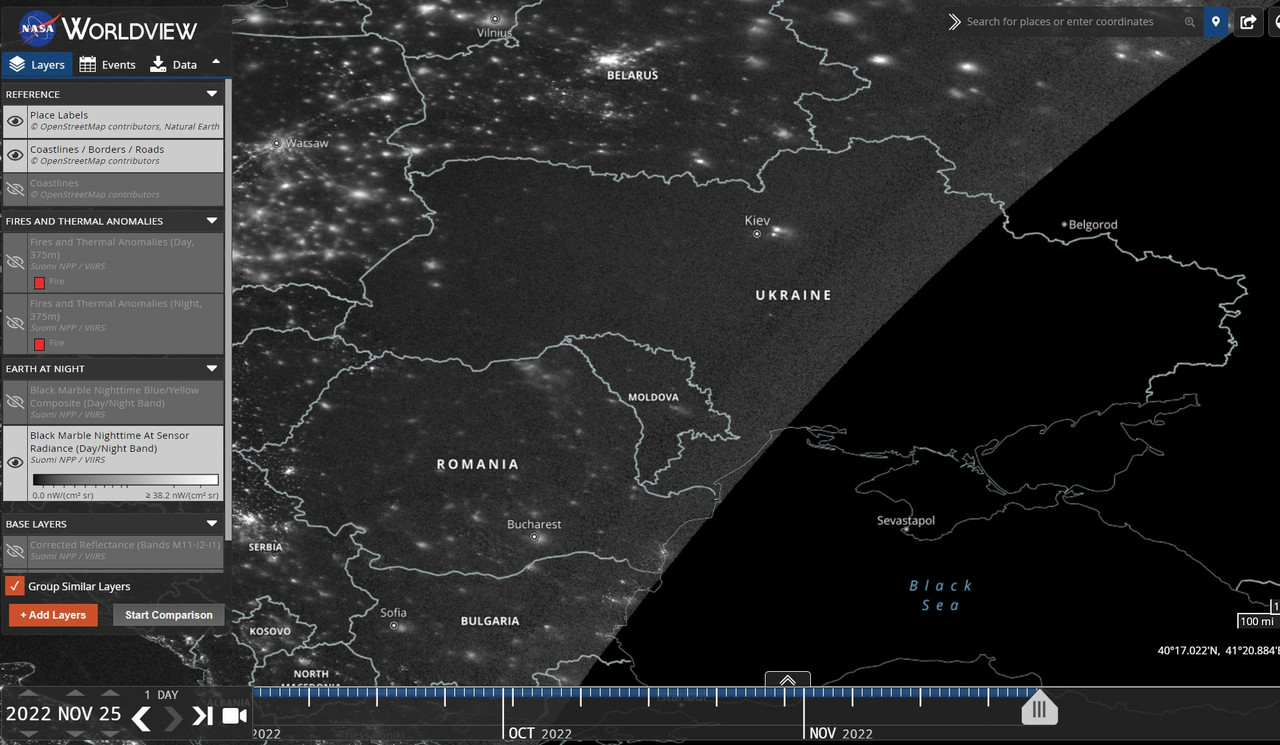
Task: Hide Black Marble At Sensor Radiance layer
Action: coord(15,462)
